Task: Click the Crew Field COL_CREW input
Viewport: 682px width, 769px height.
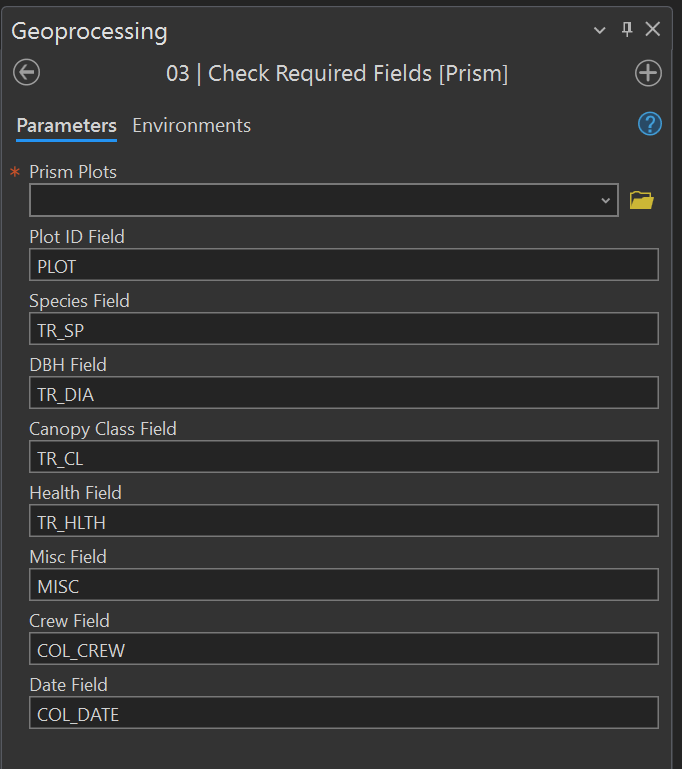Action: [343, 649]
